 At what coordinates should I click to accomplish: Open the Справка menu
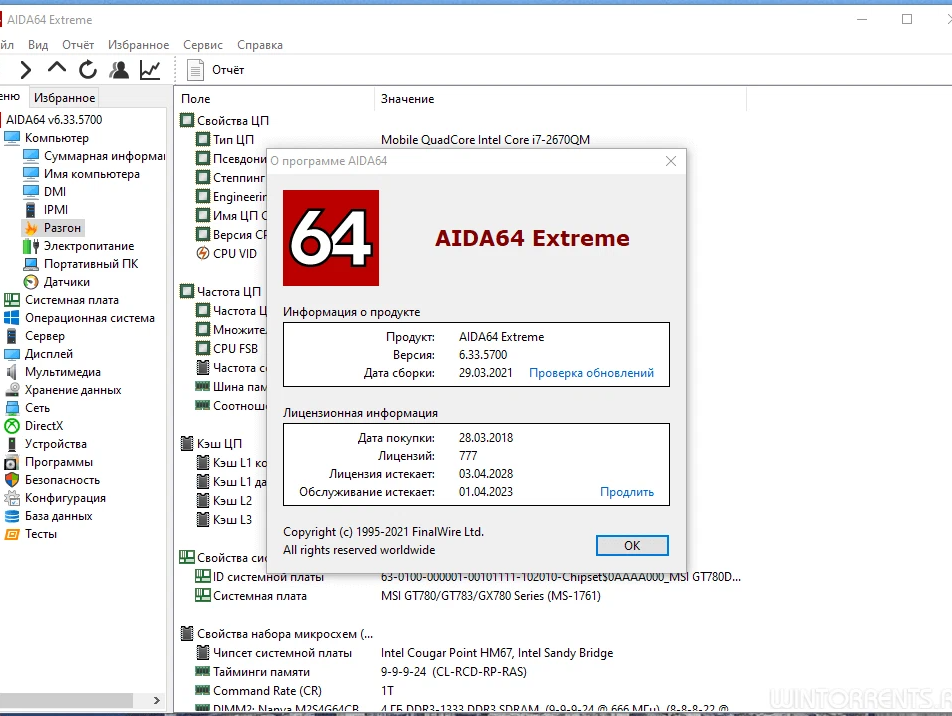(260, 45)
